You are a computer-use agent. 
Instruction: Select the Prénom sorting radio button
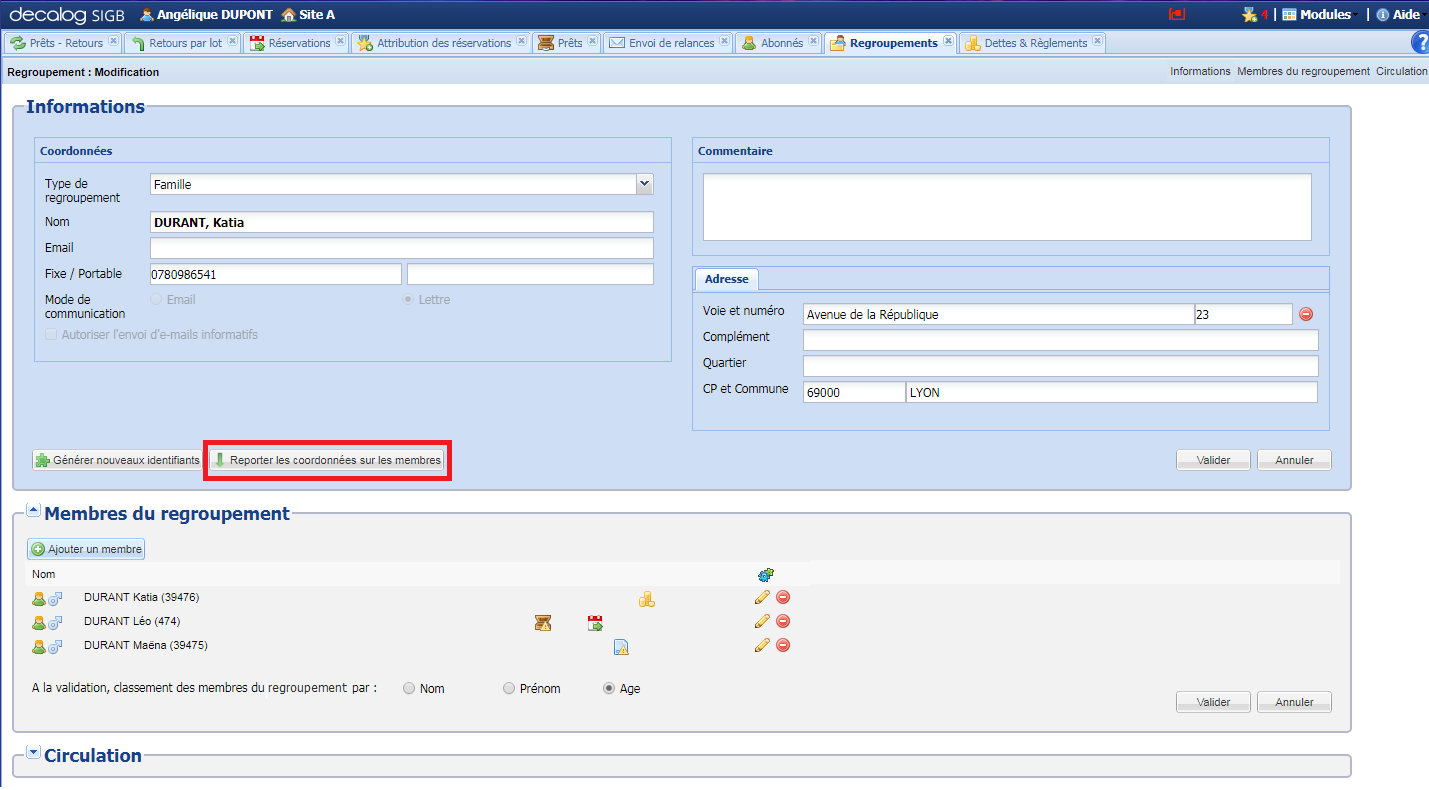click(x=509, y=688)
